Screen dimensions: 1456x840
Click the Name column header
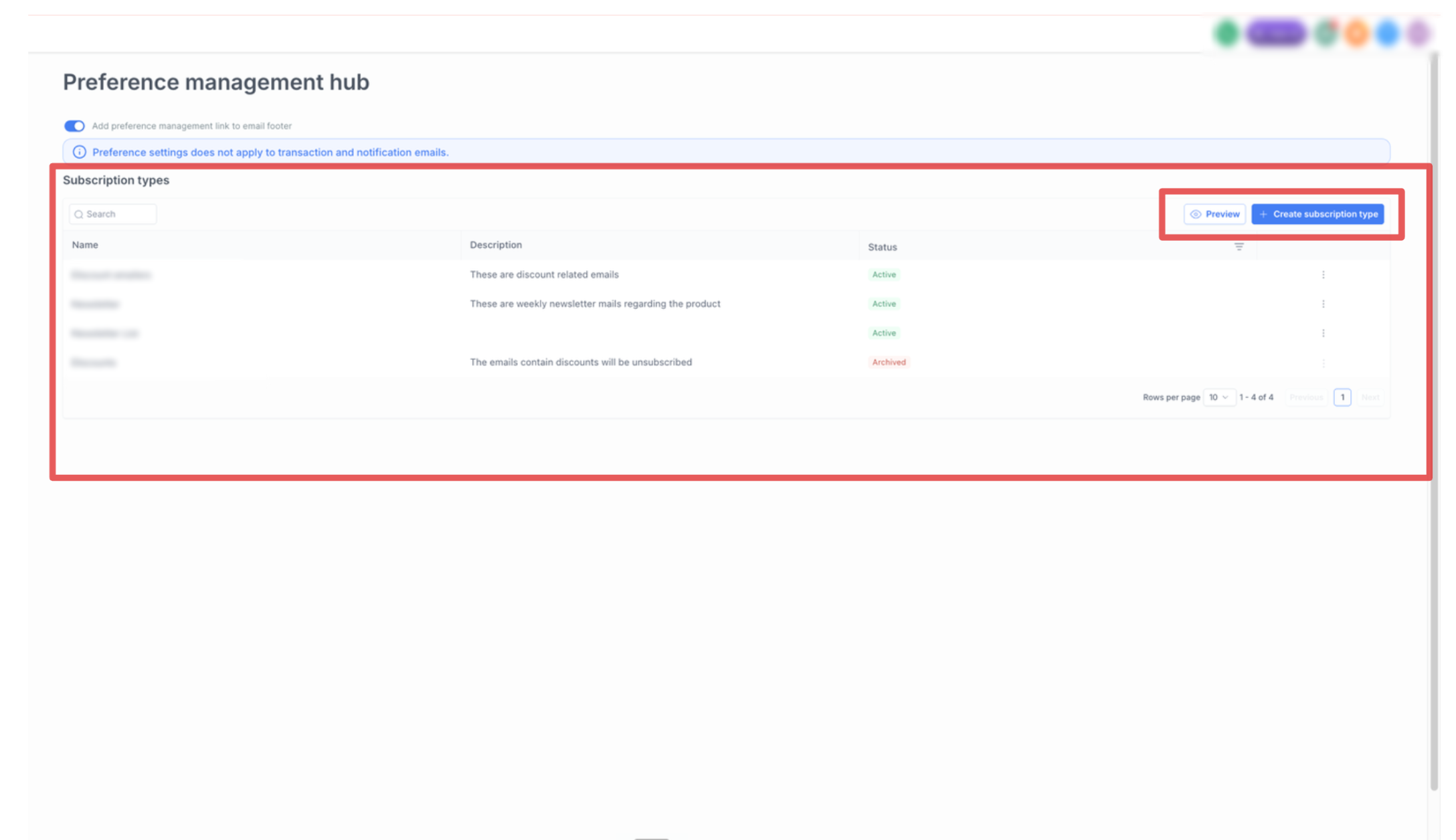85,245
